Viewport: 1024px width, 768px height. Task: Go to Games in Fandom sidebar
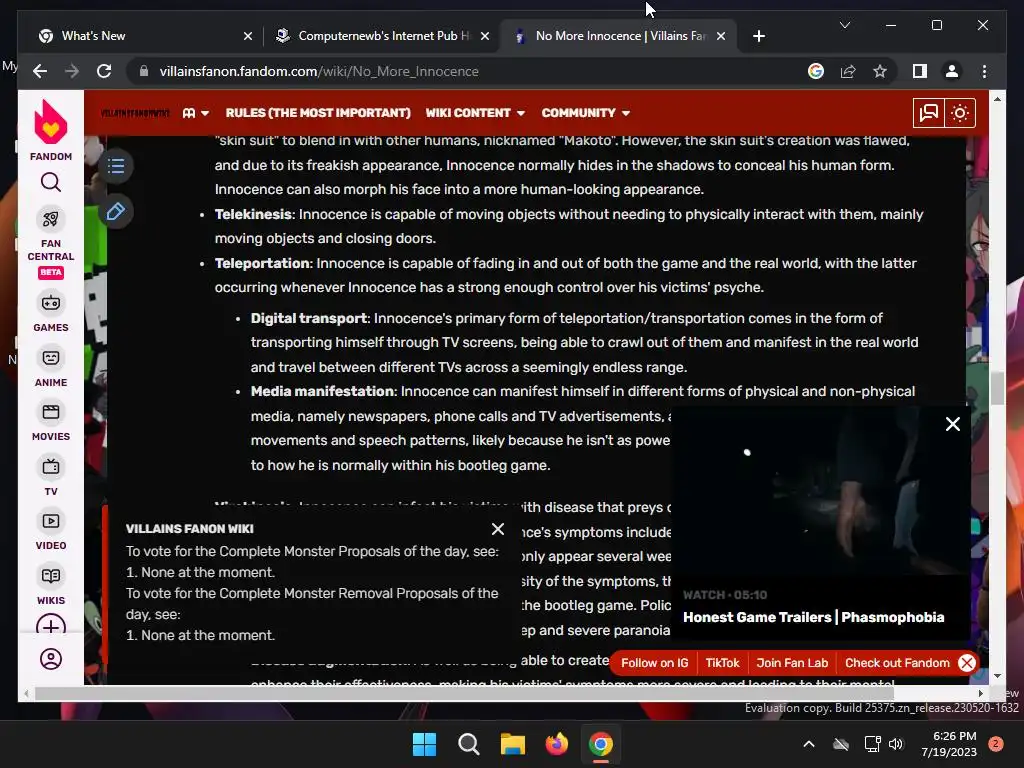tap(50, 312)
